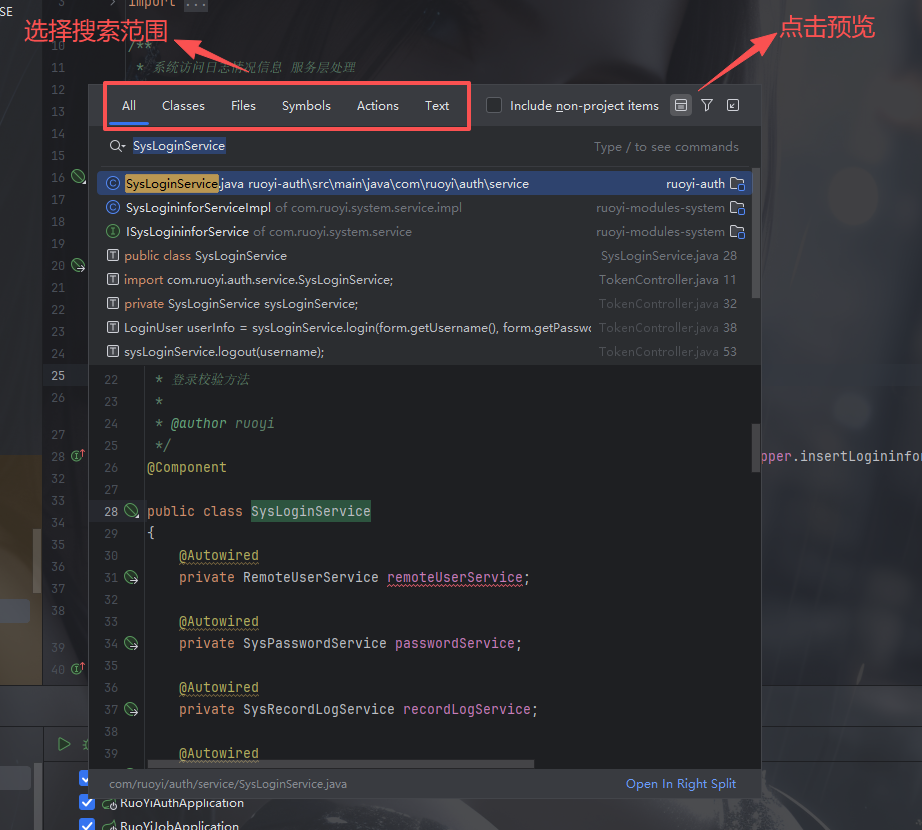
Task: Switch to the Classes search tab
Action: coord(183,106)
